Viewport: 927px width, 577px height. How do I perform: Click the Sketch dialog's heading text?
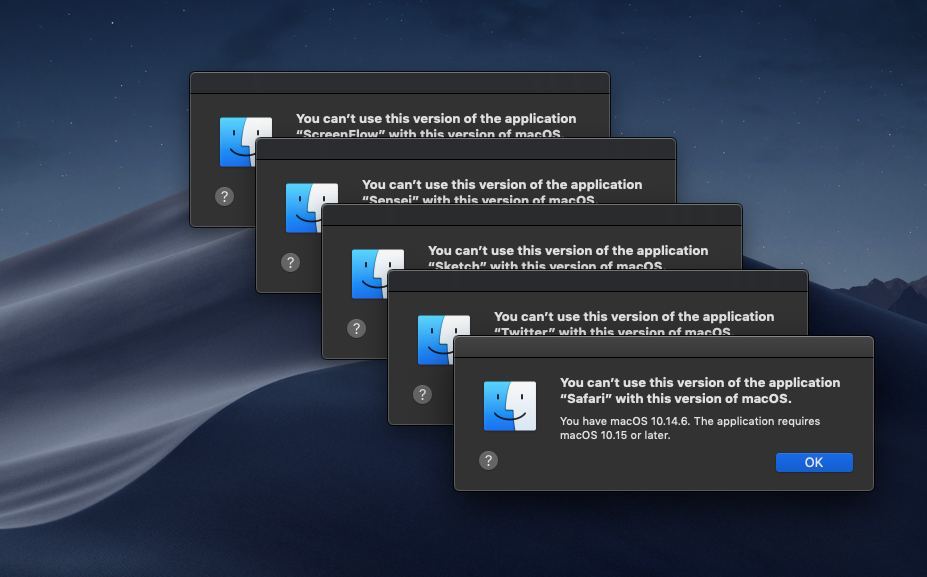568,257
